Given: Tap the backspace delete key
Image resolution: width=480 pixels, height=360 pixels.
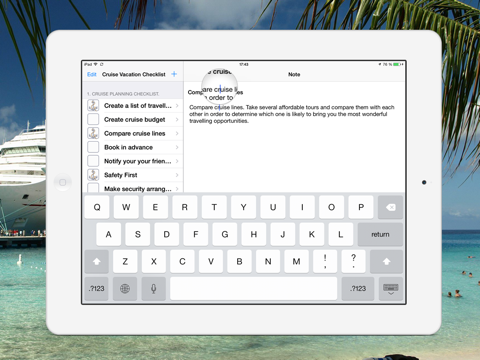Looking at the screenshot, I should (390, 207).
